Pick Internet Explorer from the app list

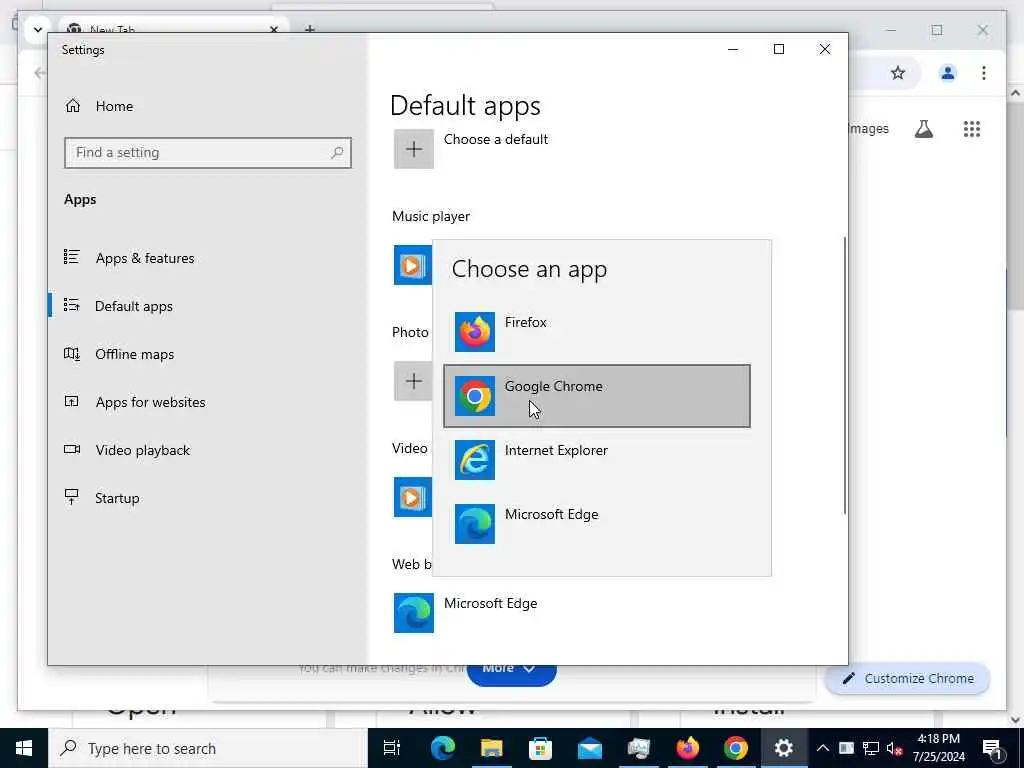point(597,460)
